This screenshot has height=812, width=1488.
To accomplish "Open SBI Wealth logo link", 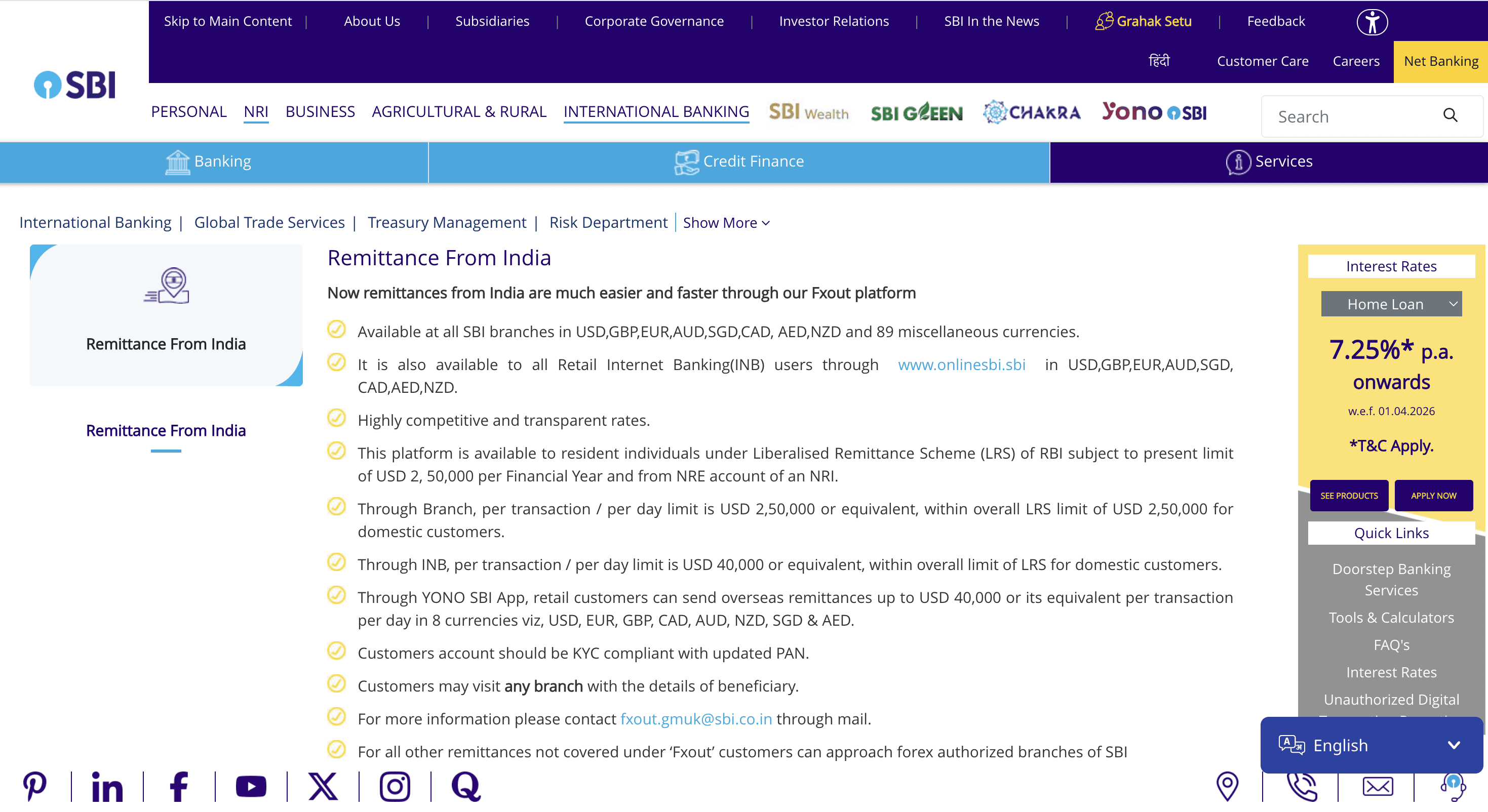I will pyautogui.click(x=808, y=111).
